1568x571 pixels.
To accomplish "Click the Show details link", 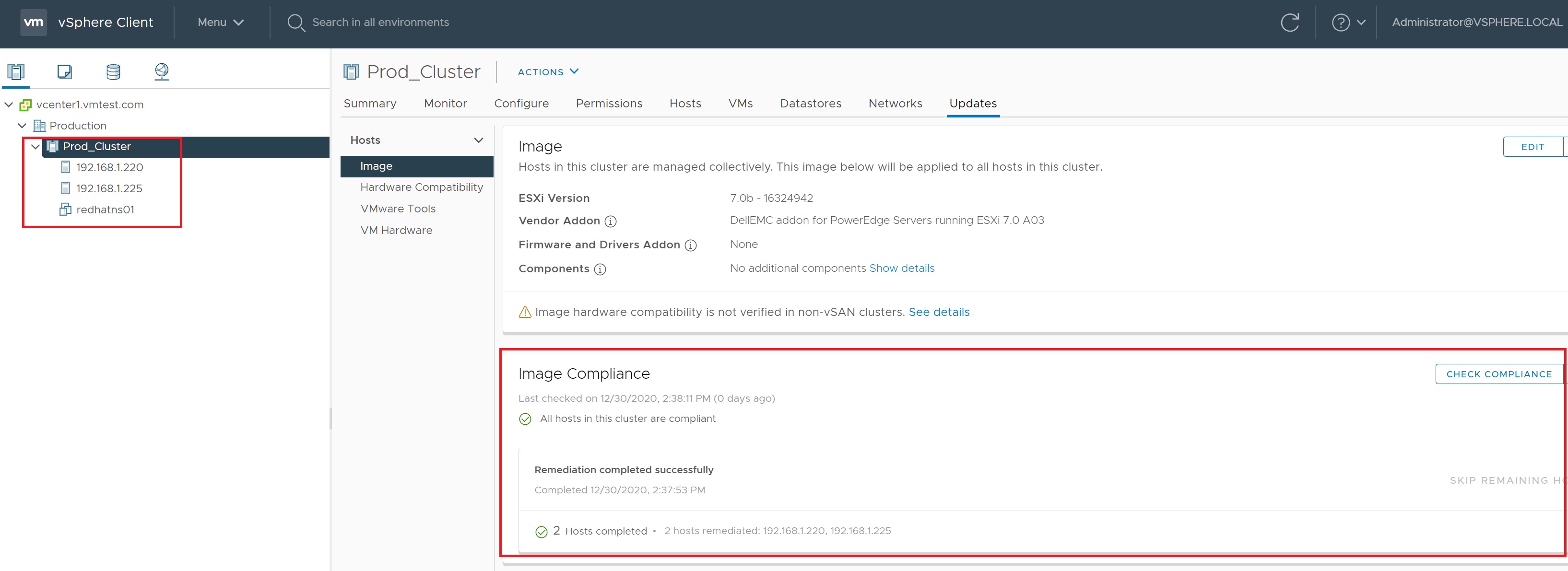I will click(x=901, y=268).
